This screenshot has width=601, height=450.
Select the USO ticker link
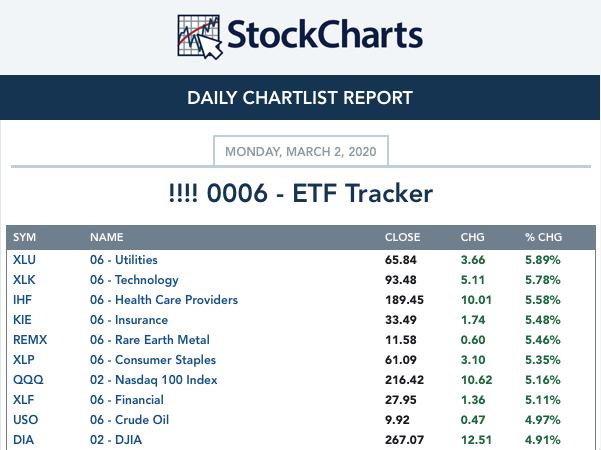coord(25,420)
